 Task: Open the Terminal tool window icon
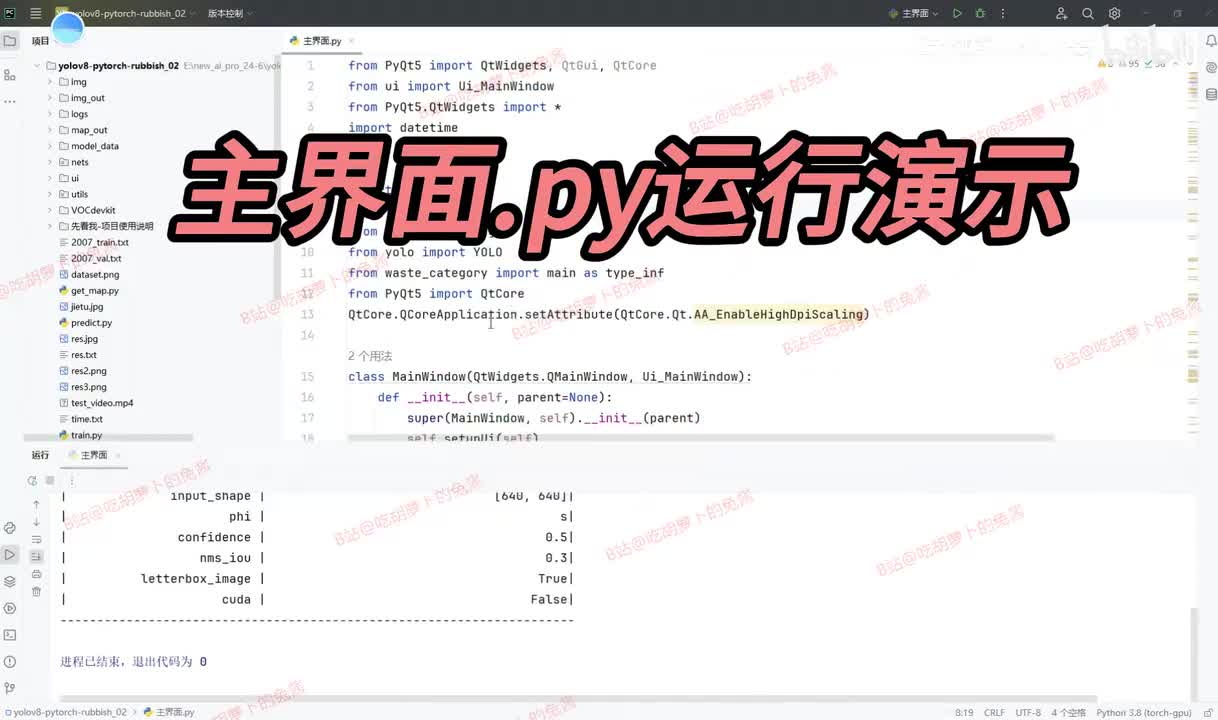pyautogui.click(x=10, y=635)
